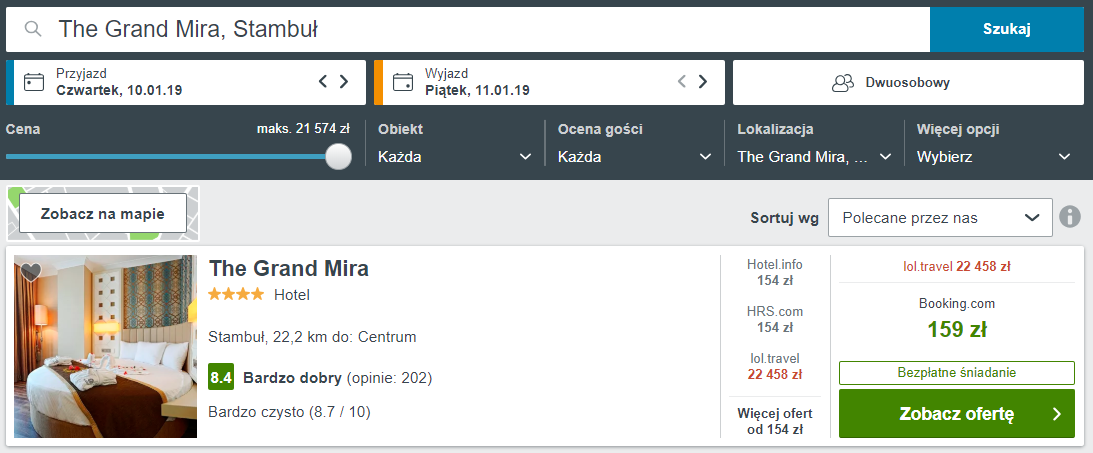Advance check-in date with next arrow
The image size is (1093, 453).
coord(344,82)
